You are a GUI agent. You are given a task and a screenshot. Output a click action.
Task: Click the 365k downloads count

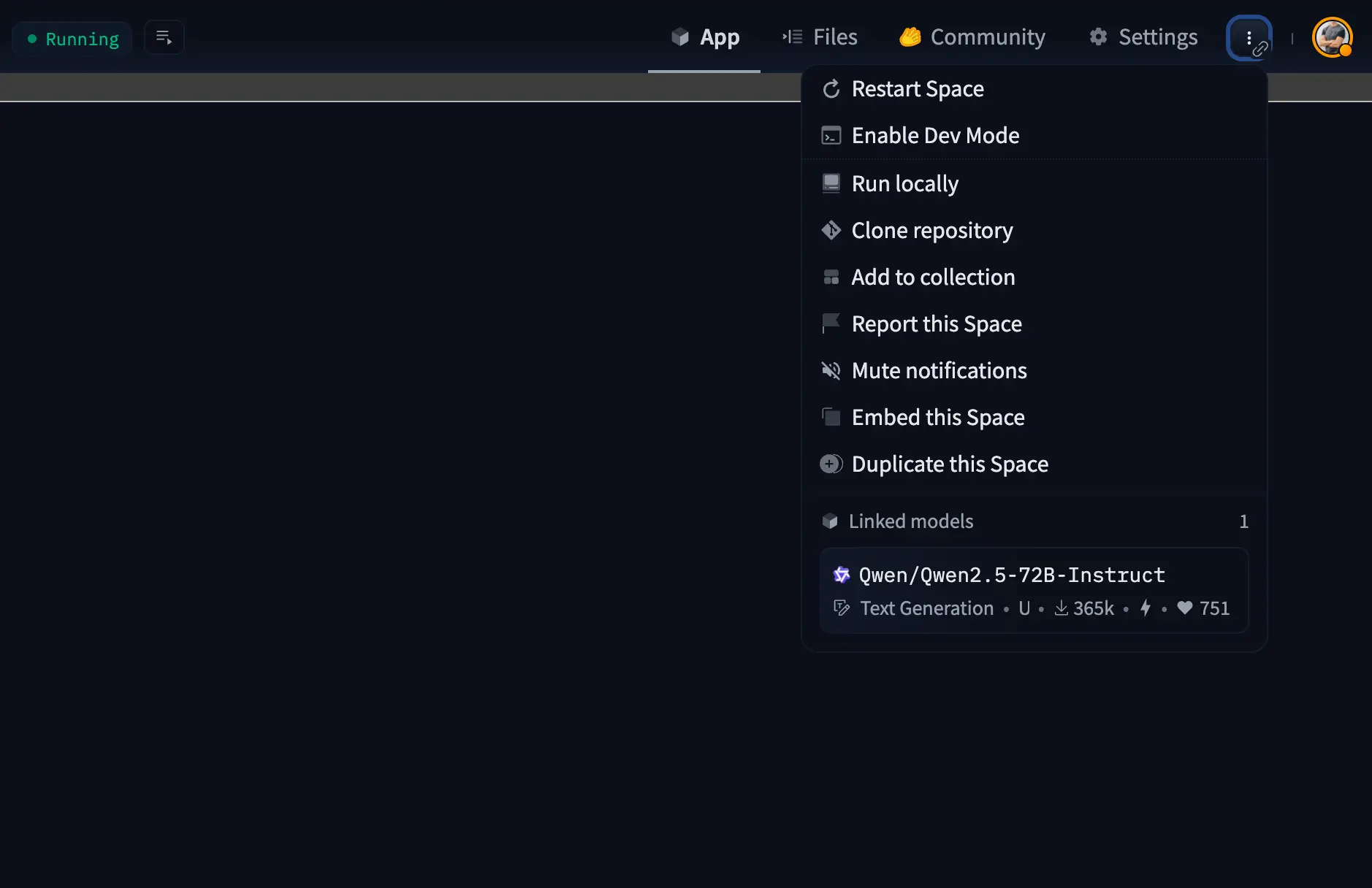point(1084,608)
